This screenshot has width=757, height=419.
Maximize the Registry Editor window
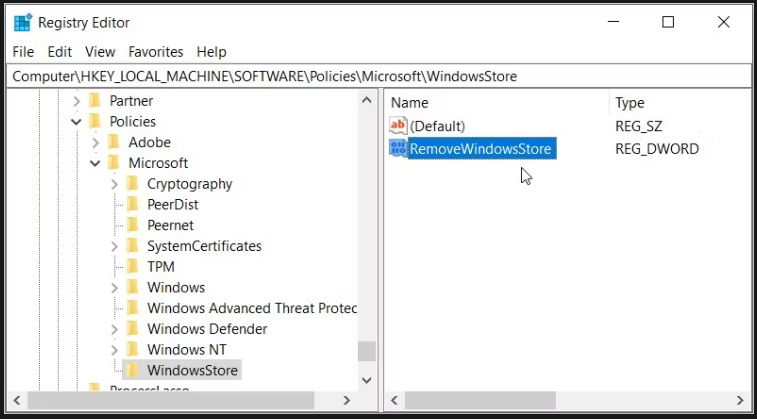(668, 22)
